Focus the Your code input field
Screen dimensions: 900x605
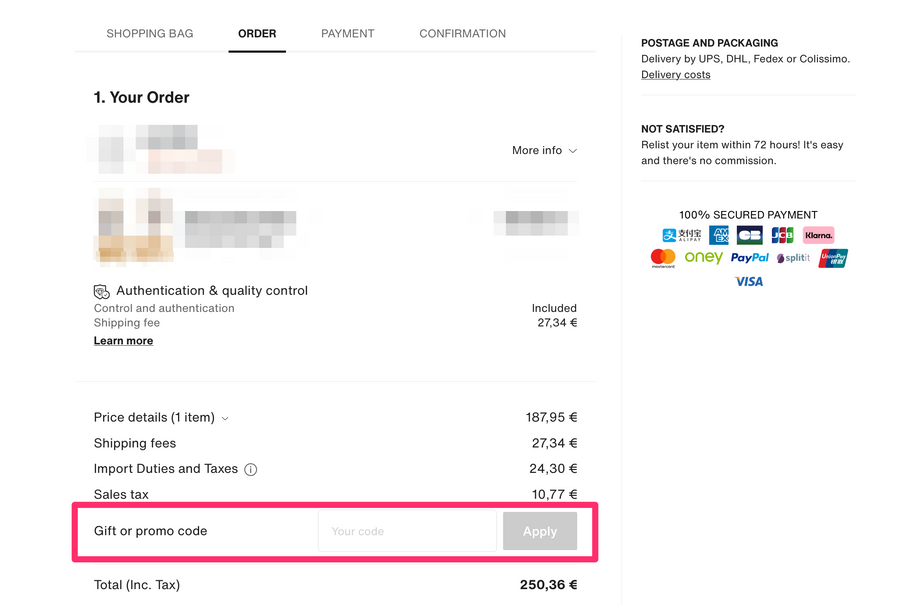click(407, 531)
